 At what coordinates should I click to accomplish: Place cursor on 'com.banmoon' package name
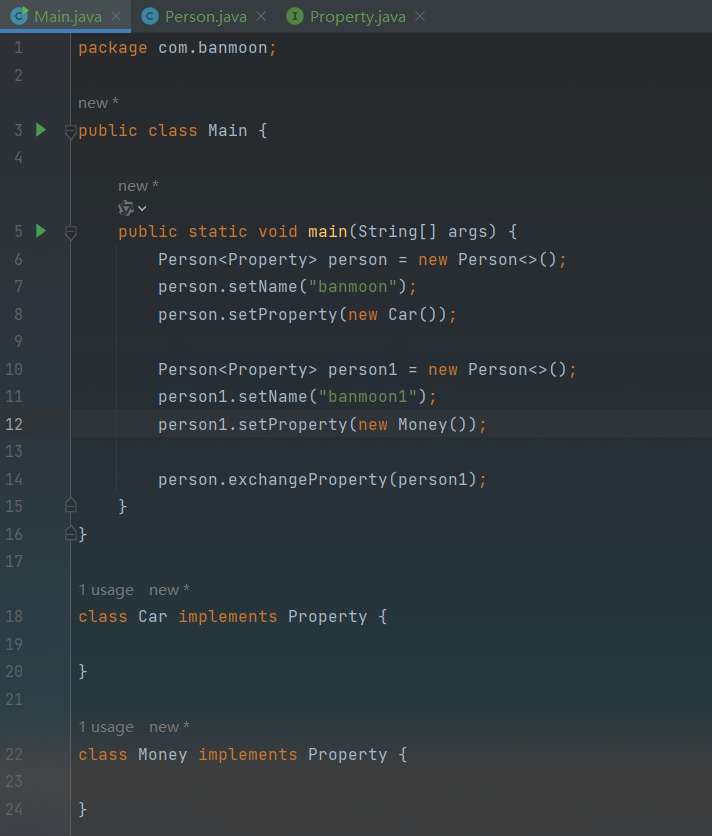coord(213,48)
